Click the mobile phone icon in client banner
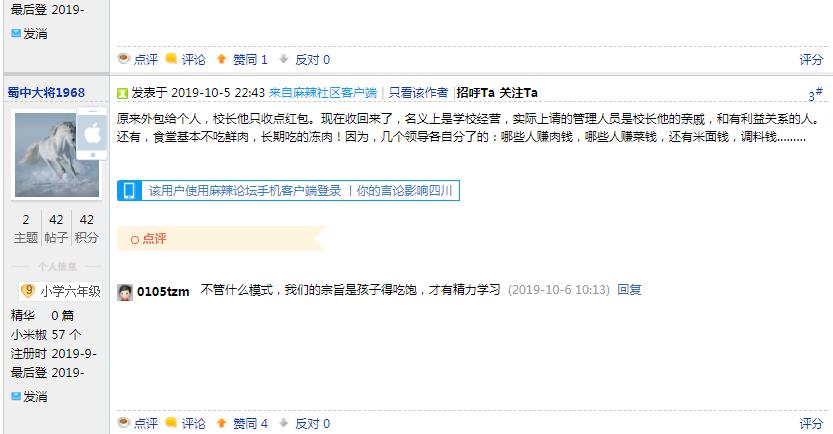Viewport: 833px width, 434px height. (129, 191)
